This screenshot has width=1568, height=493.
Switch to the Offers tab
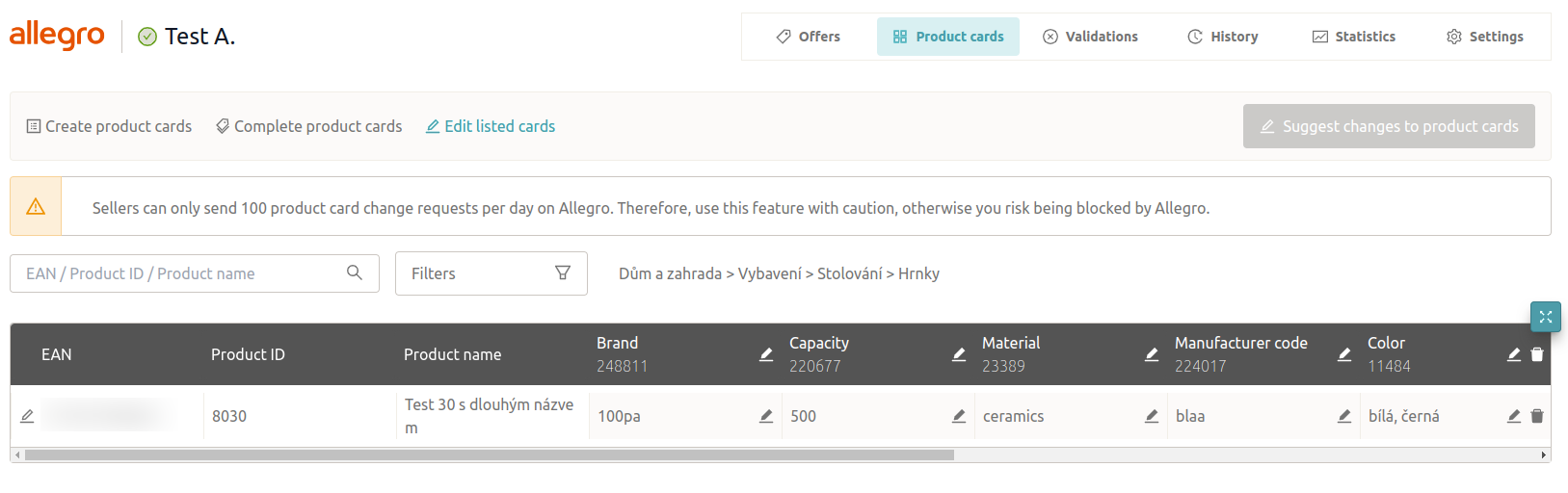[809, 37]
